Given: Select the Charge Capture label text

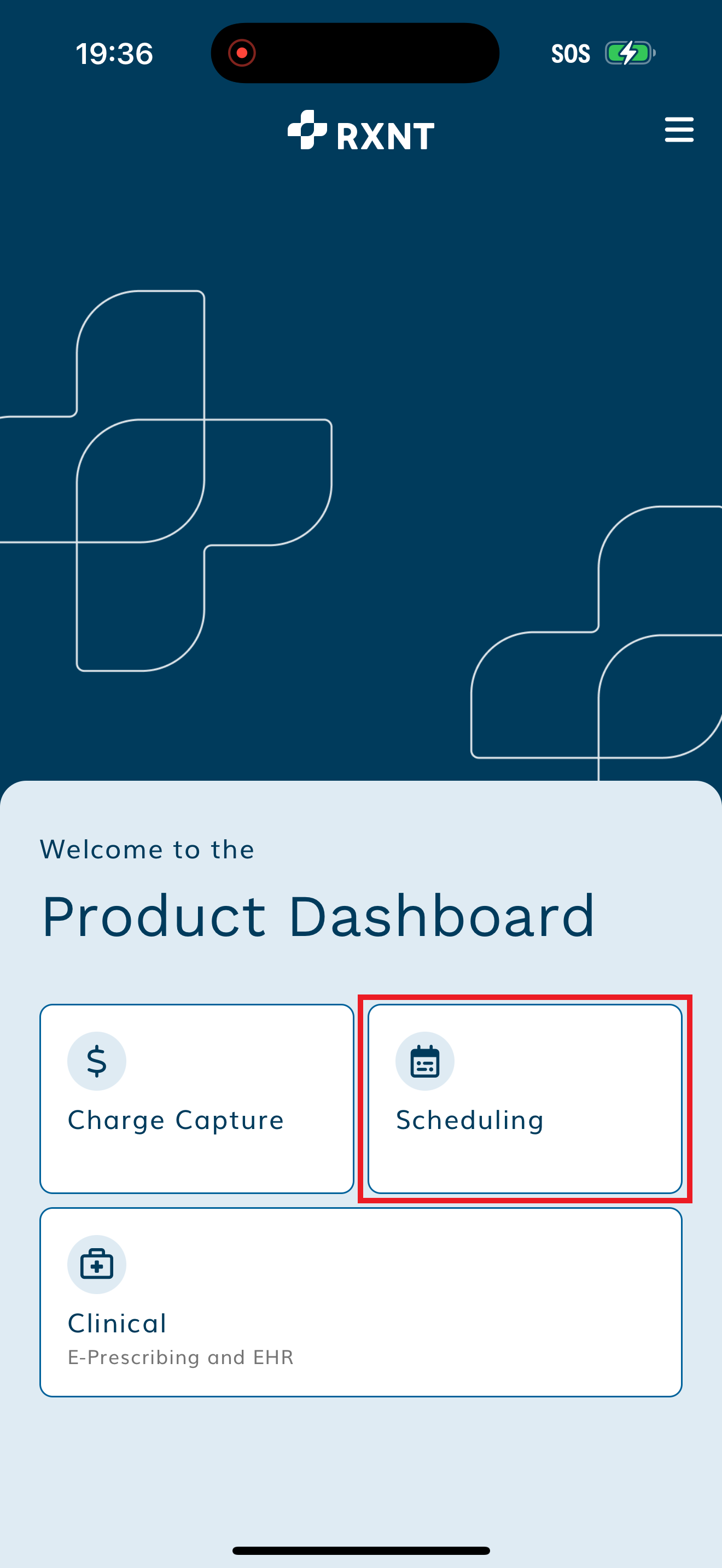Looking at the screenshot, I should (x=176, y=1121).
